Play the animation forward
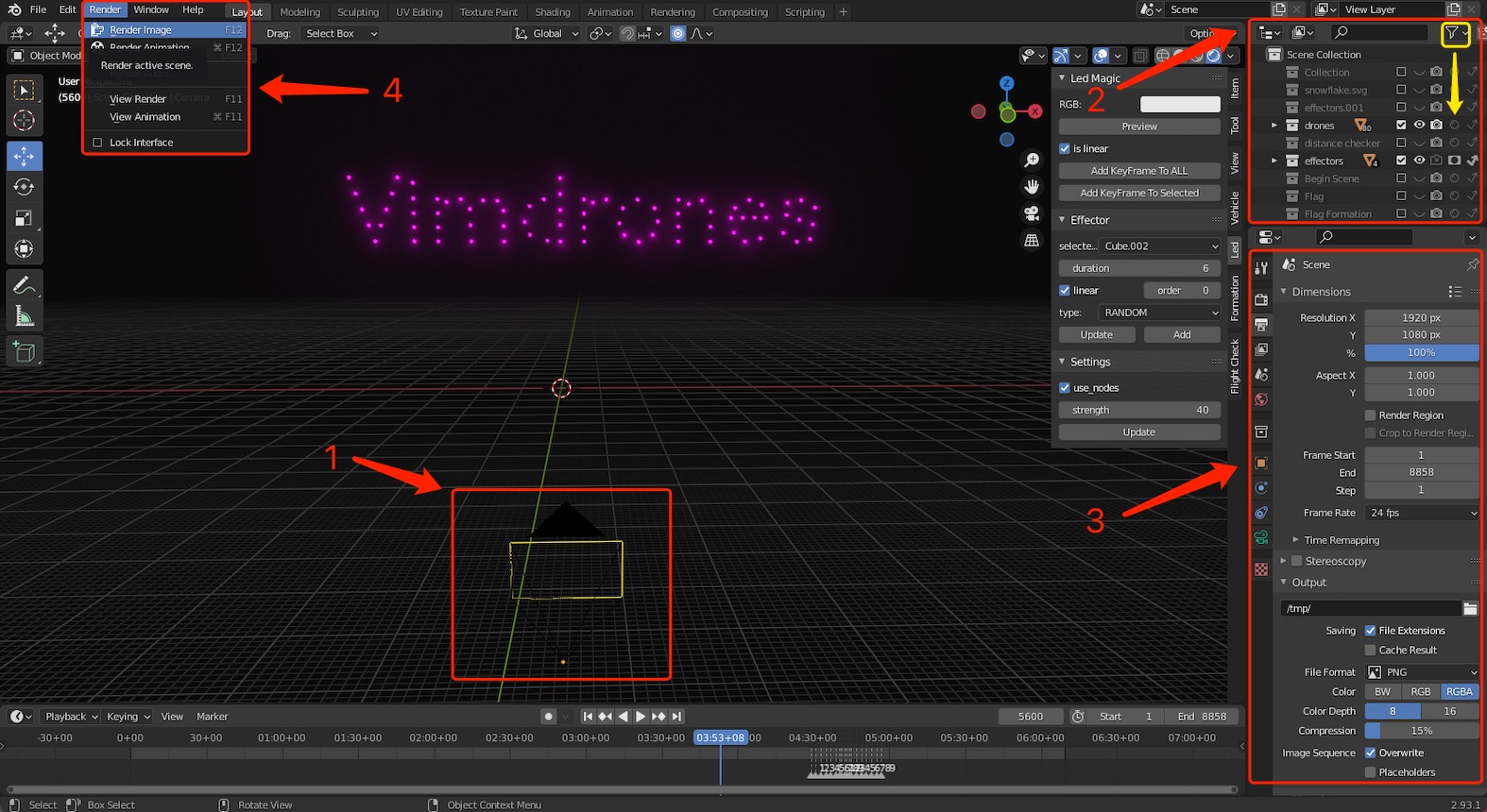Image resolution: width=1487 pixels, height=812 pixels. pos(641,717)
